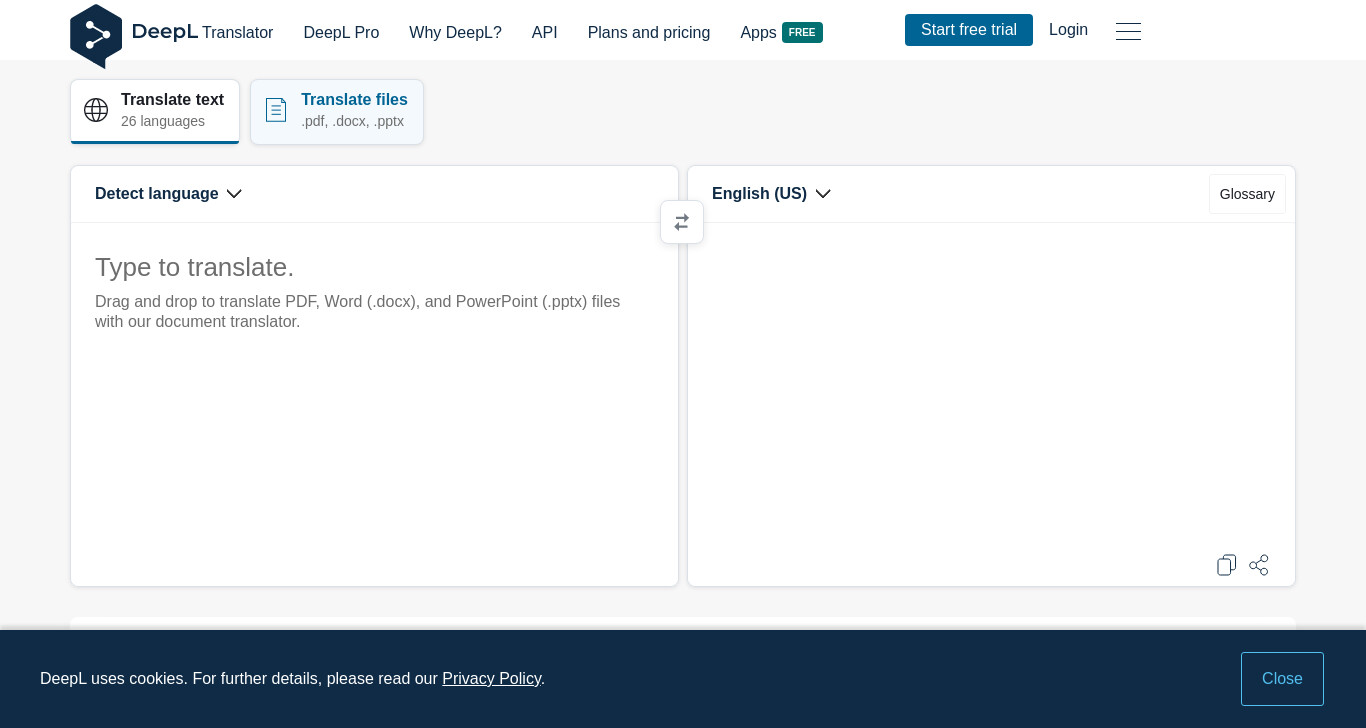Close the cookie notice banner
This screenshot has width=1366, height=728.
coord(1282,679)
